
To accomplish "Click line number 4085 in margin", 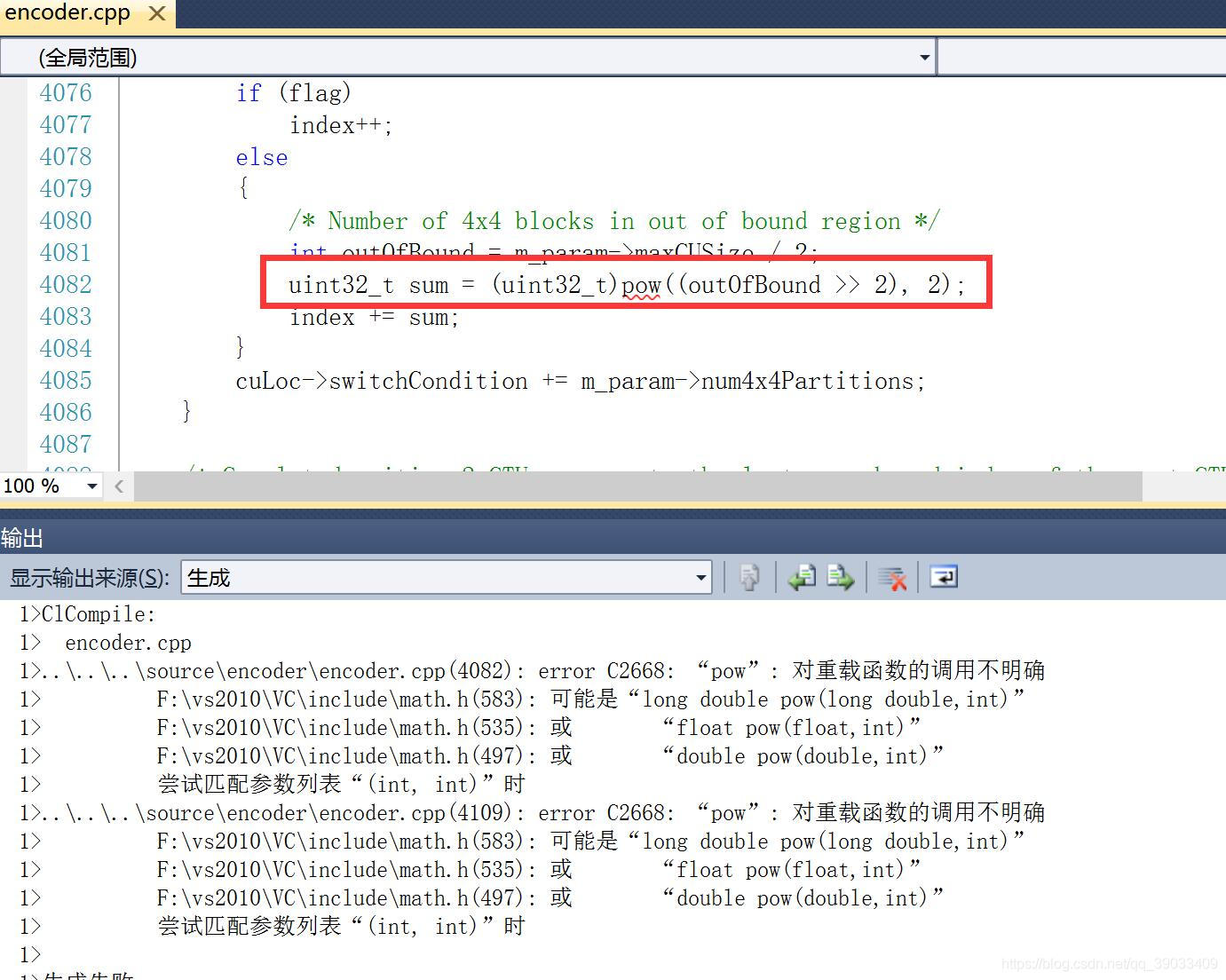I will (66, 380).
